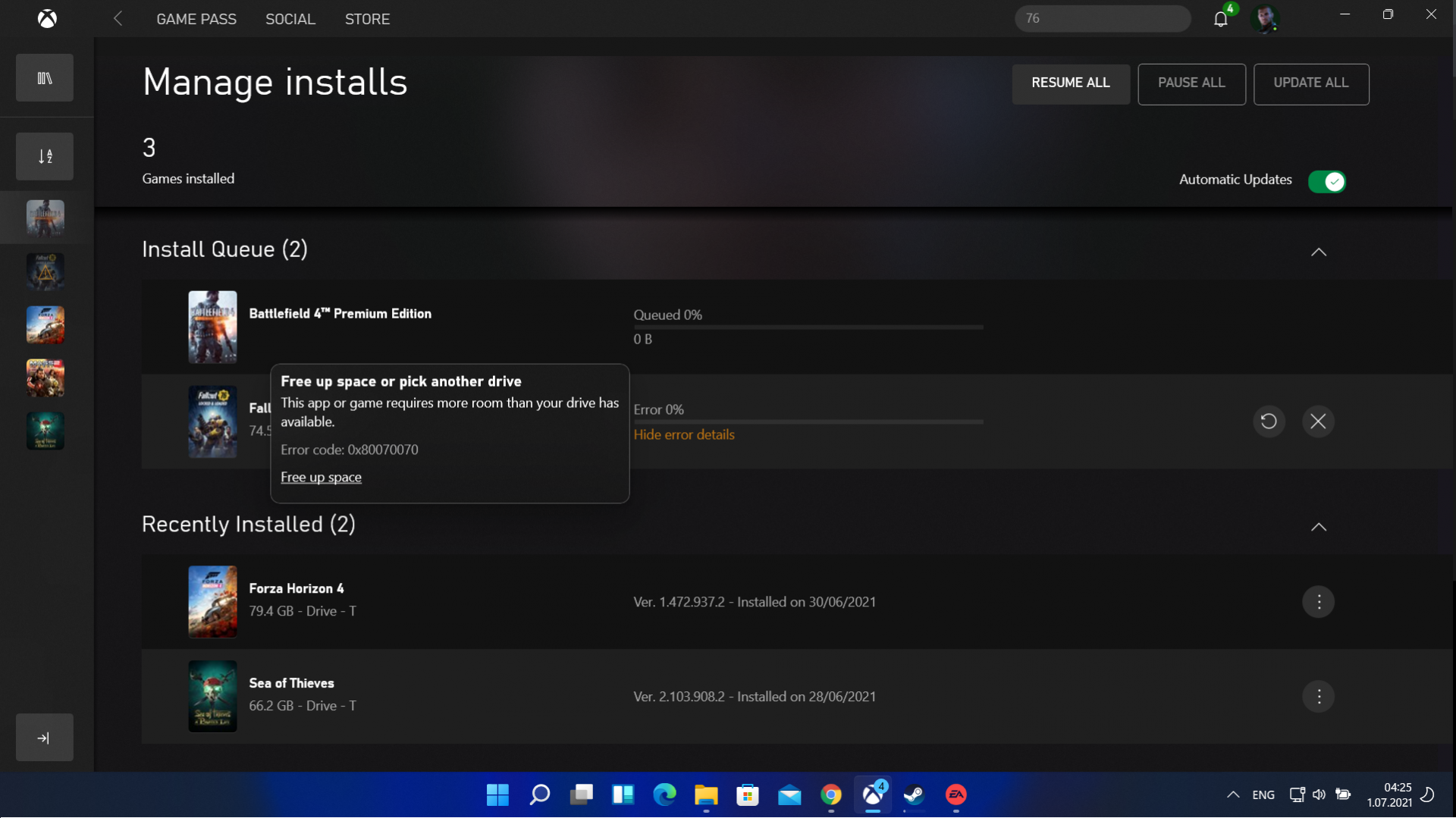This screenshot has height=818, width=1456.
Task: Open Windows Start menu
Action: pyautogui.click(x=497, y=794)
